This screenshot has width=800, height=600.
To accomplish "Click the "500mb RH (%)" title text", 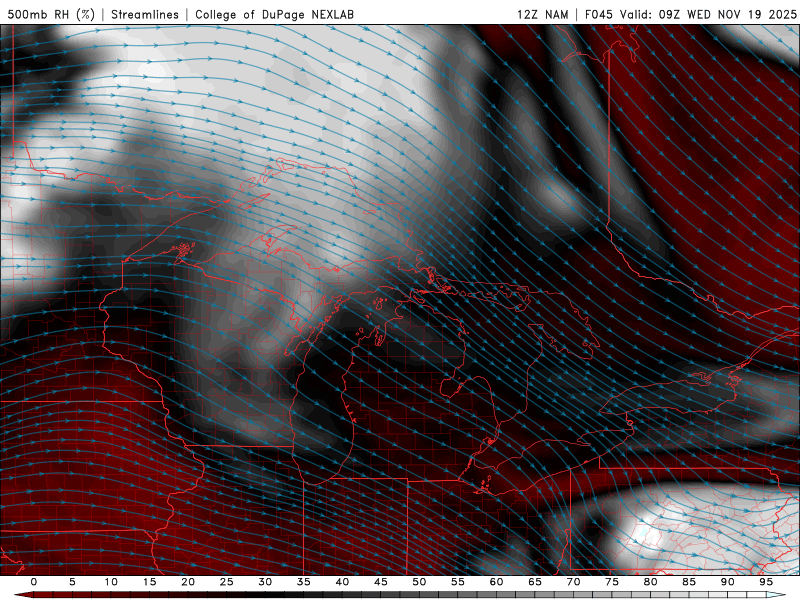I will [51, 14].
